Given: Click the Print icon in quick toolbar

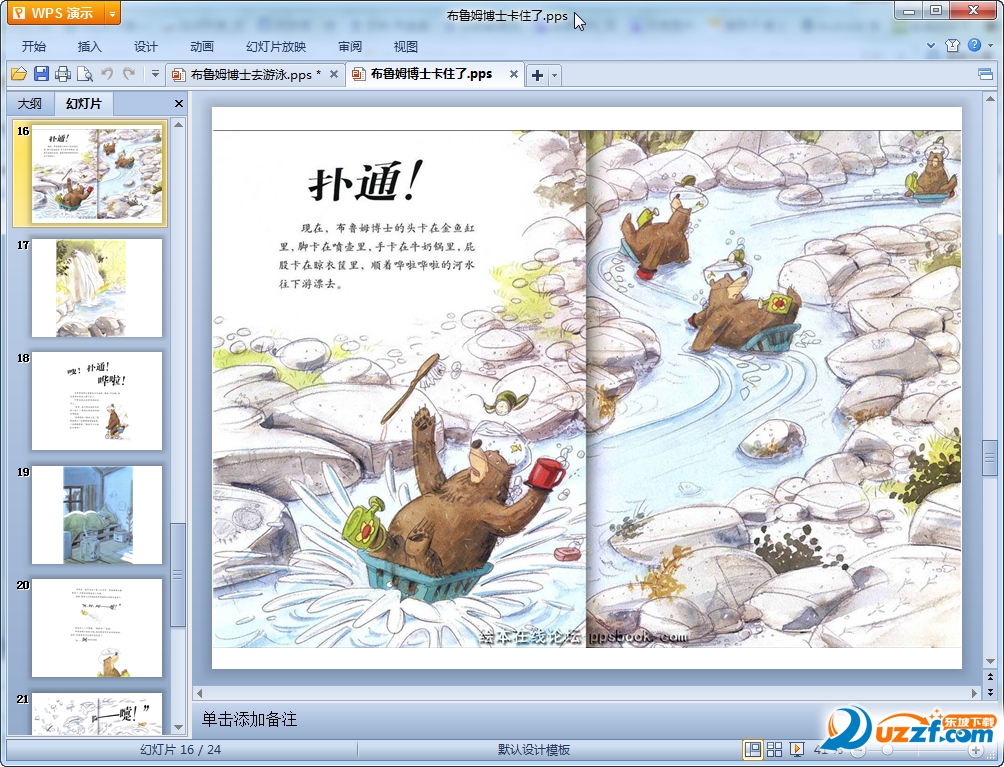Looking at the screenshot, I should tap(63, 74).
